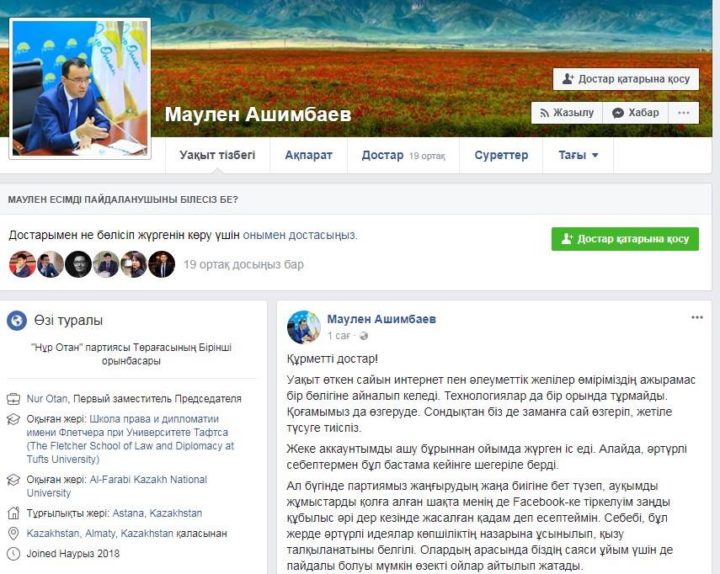Click the globe icon beside Өзі туралы

17,320
